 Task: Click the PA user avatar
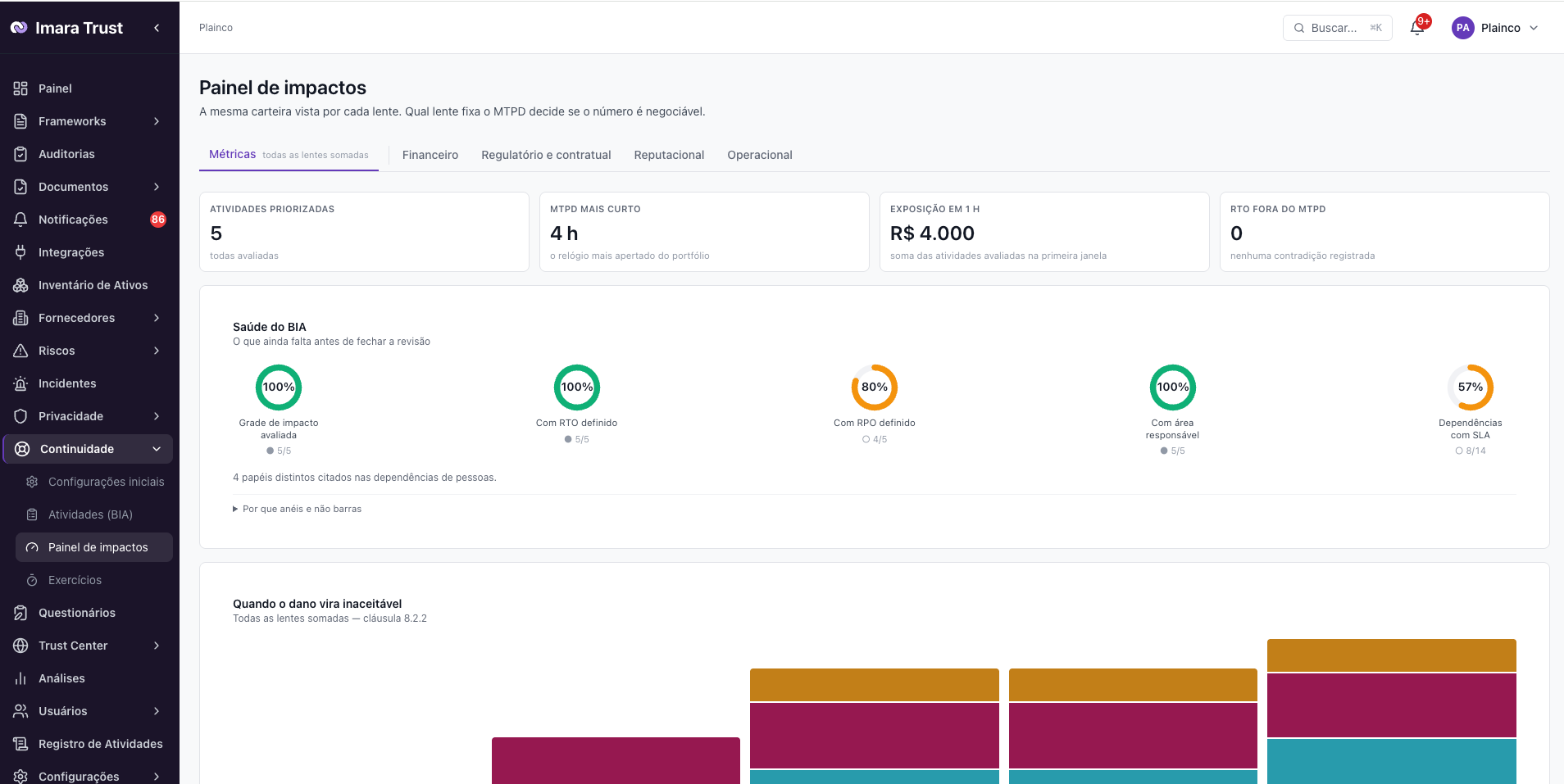point(1463,28)
